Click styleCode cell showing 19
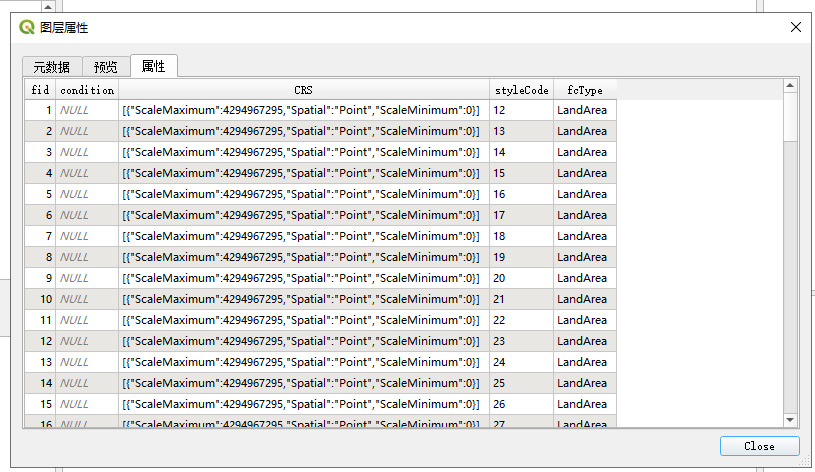Screen dimensions: 815x472 (521, 257)
